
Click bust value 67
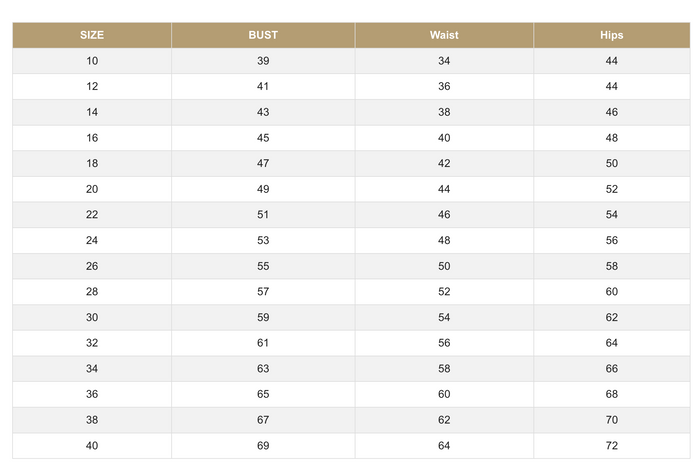(x=263, y=420)
